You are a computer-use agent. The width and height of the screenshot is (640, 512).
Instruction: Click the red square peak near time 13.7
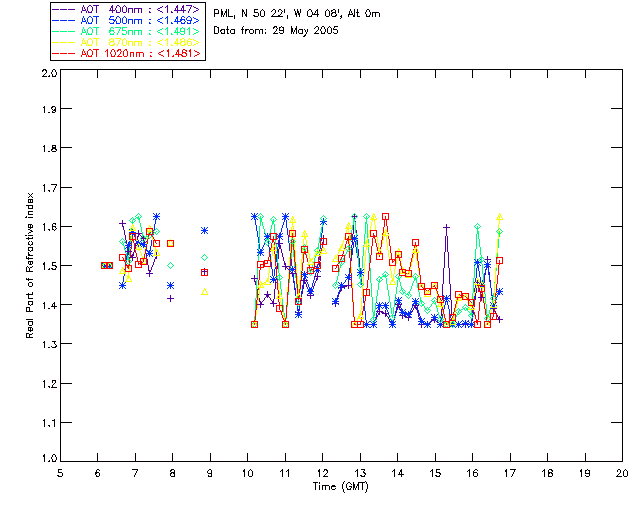pyautogui.click(x=385, y=216)
